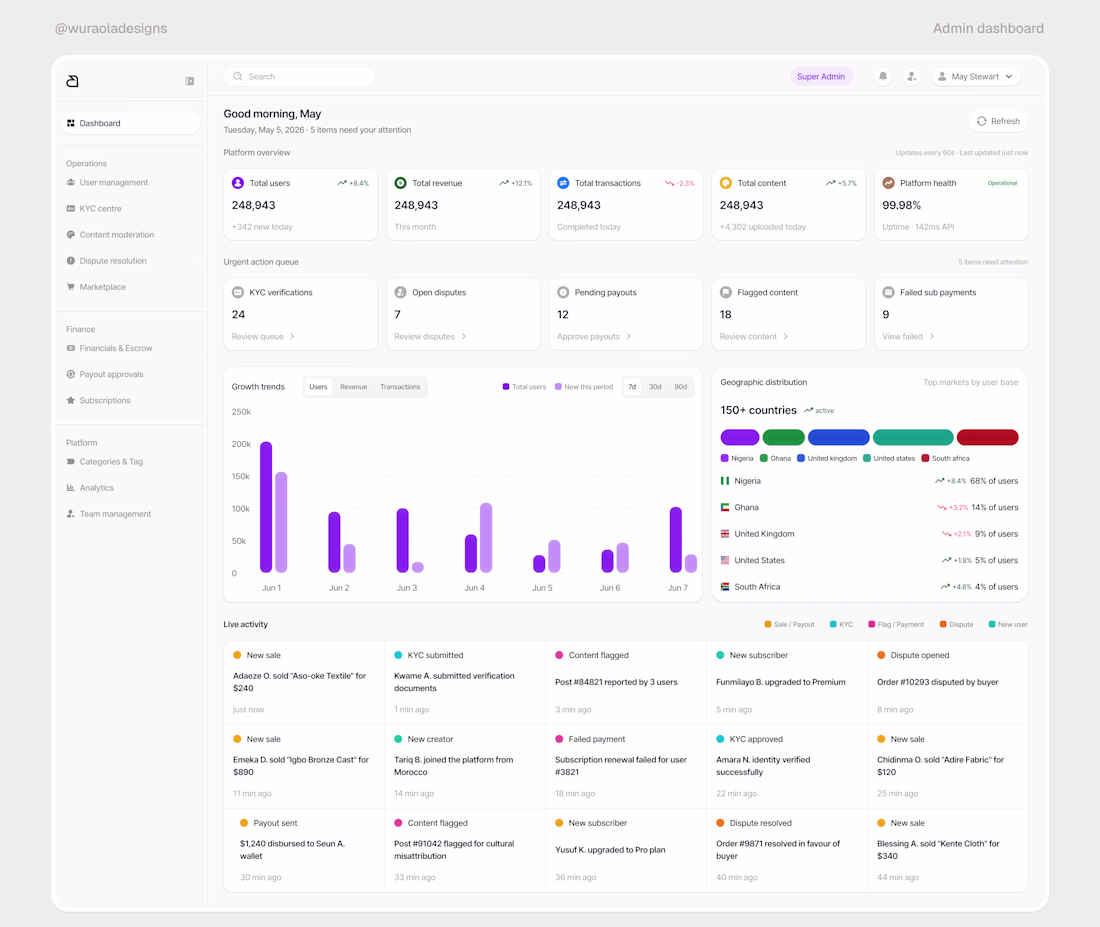Click the Total revenue card icon

coord(401,183)
